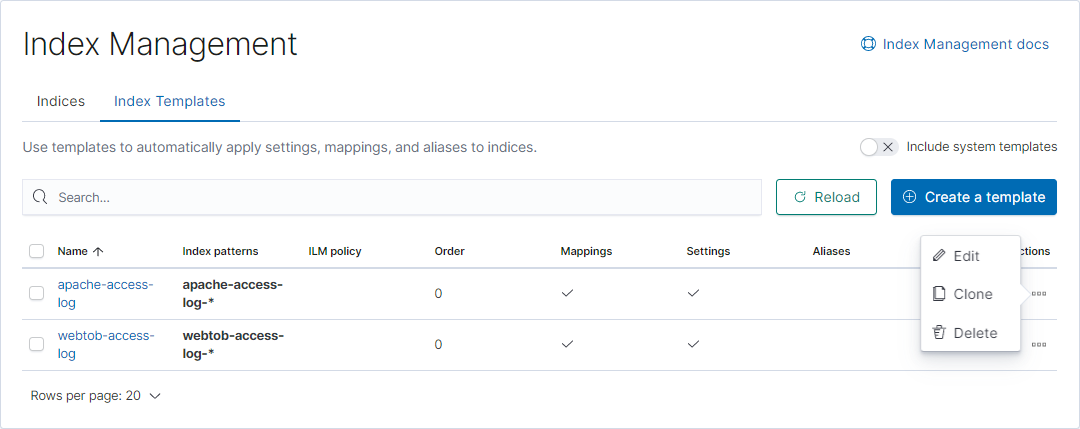Select the webtob-access-log row checkbox

click(x=37, y=344)
